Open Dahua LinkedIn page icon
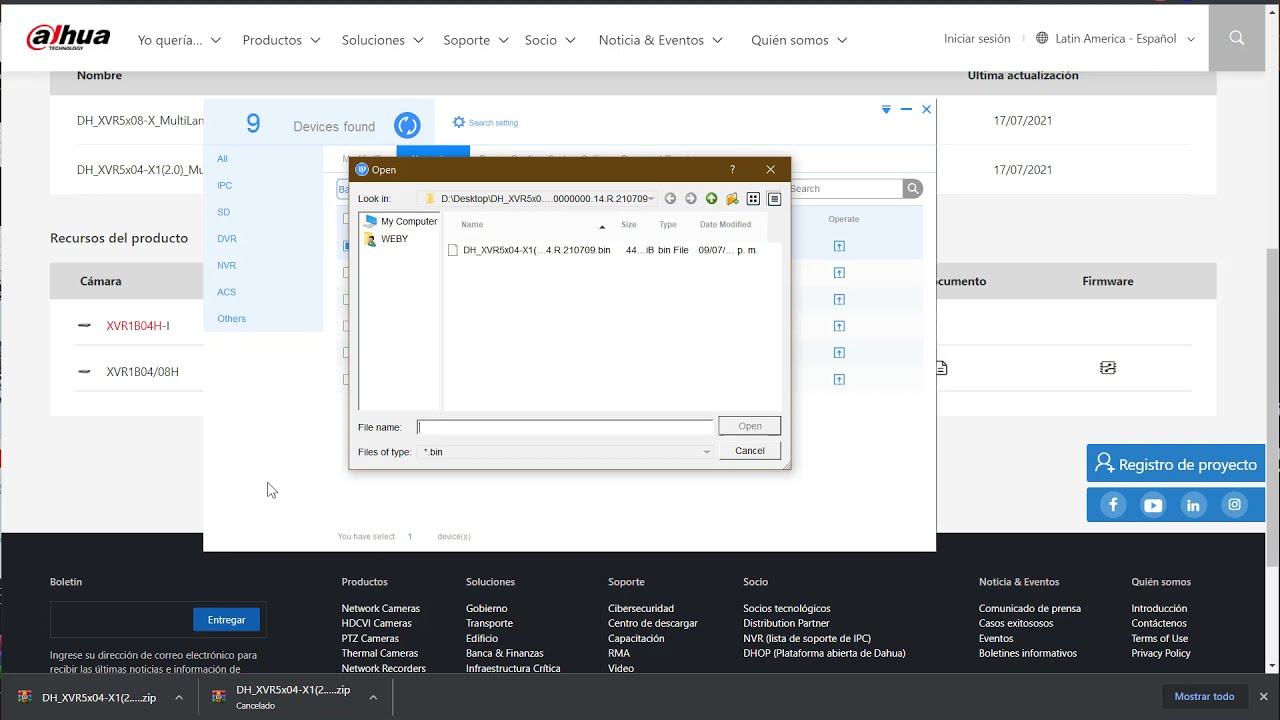 click(1193, 505)
